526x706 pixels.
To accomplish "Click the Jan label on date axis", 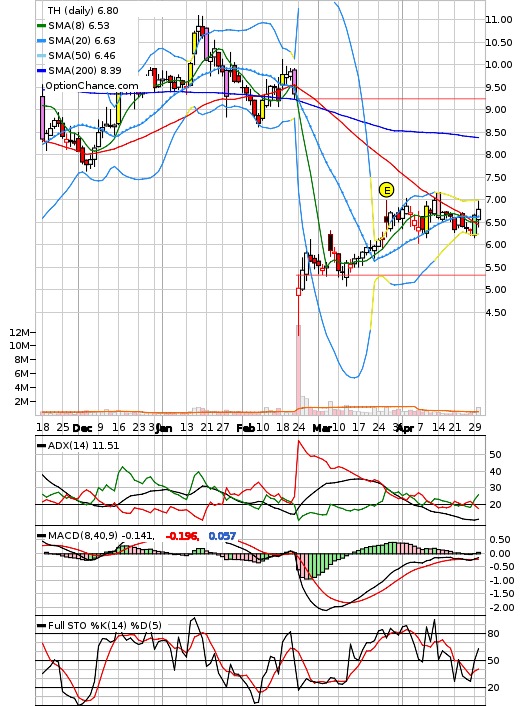I will (163, 428).
